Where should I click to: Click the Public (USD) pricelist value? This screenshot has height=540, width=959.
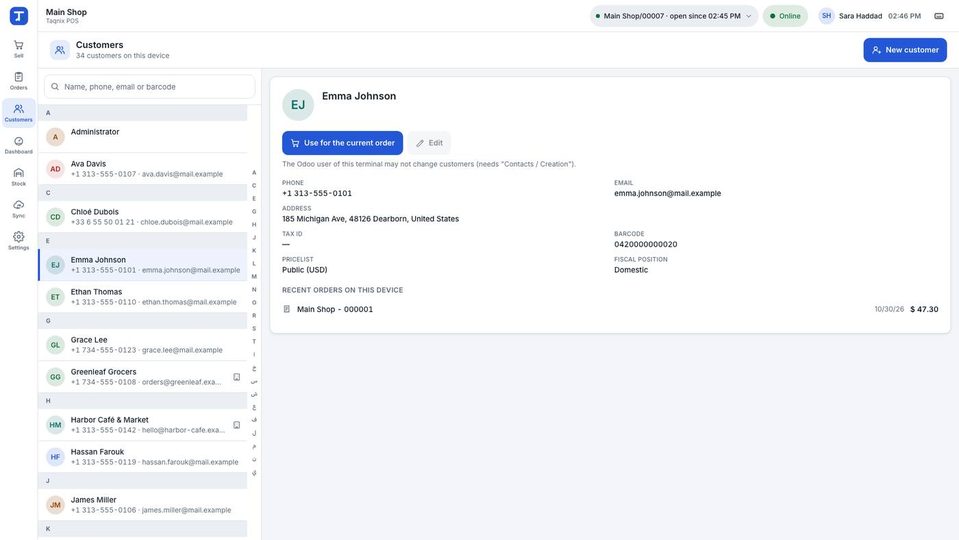coord(305,270)
